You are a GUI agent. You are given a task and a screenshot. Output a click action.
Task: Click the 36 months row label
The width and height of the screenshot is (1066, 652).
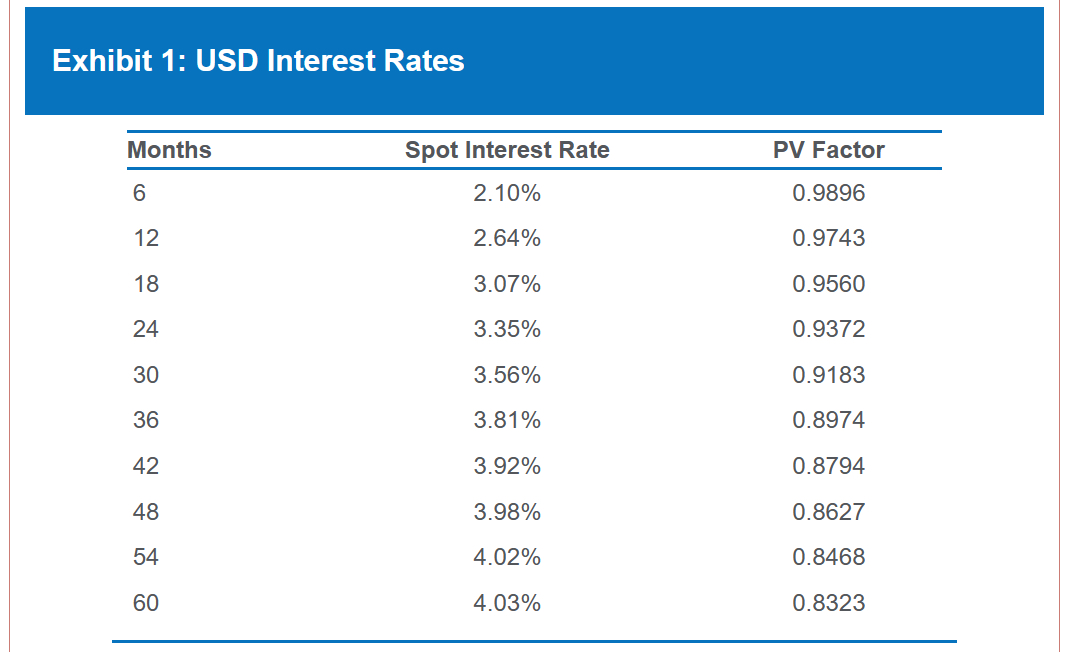(x=146, y=420)
